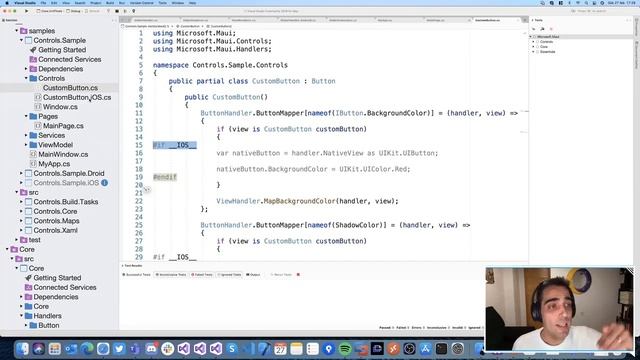
Task: Open Calendar from the Dock
Action: [280, 349]
